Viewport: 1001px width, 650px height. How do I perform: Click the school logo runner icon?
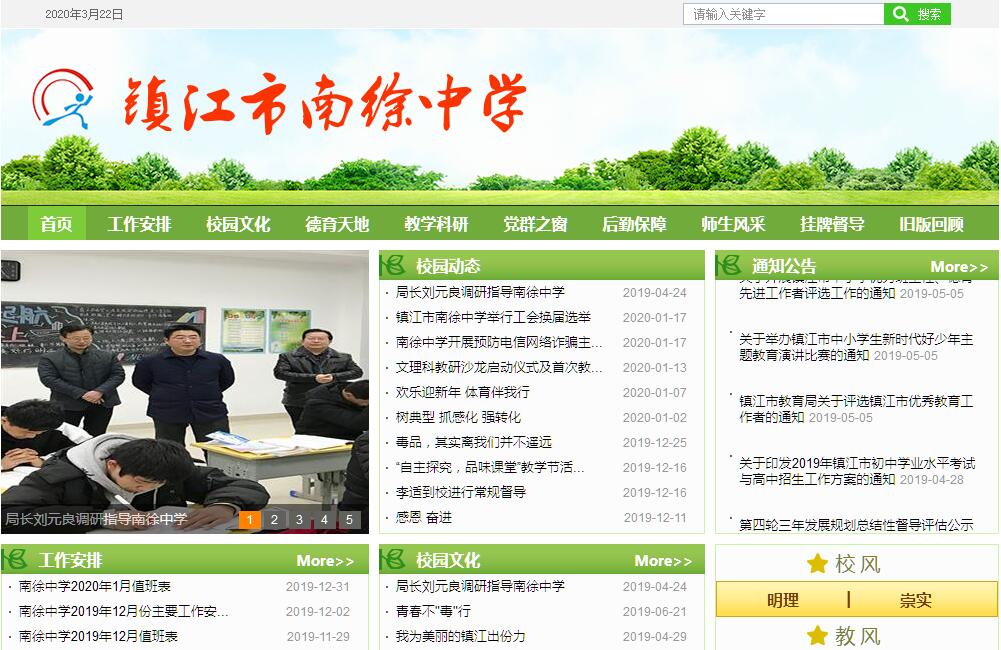[63, 98]
